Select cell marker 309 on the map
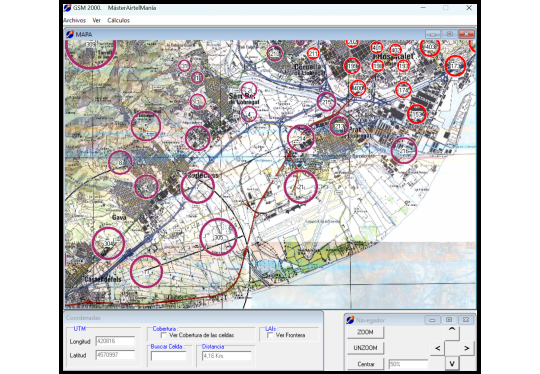The image size is (540, 374). click(x=90, y=51)
